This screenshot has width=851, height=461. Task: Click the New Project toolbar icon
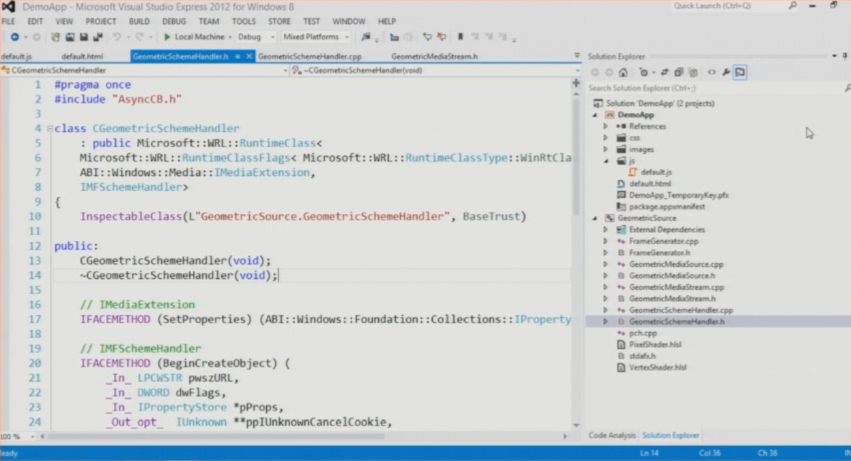click(x=55, y=37)
